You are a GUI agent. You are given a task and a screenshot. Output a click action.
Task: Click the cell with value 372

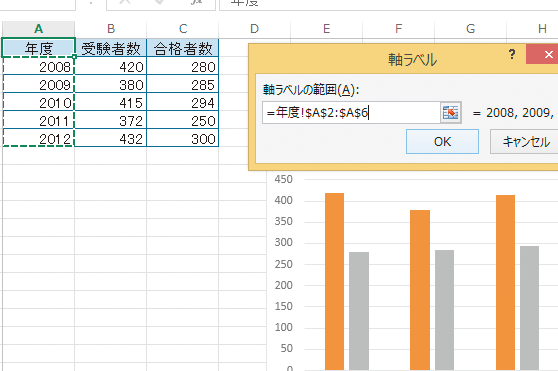(x=111, y=121)
